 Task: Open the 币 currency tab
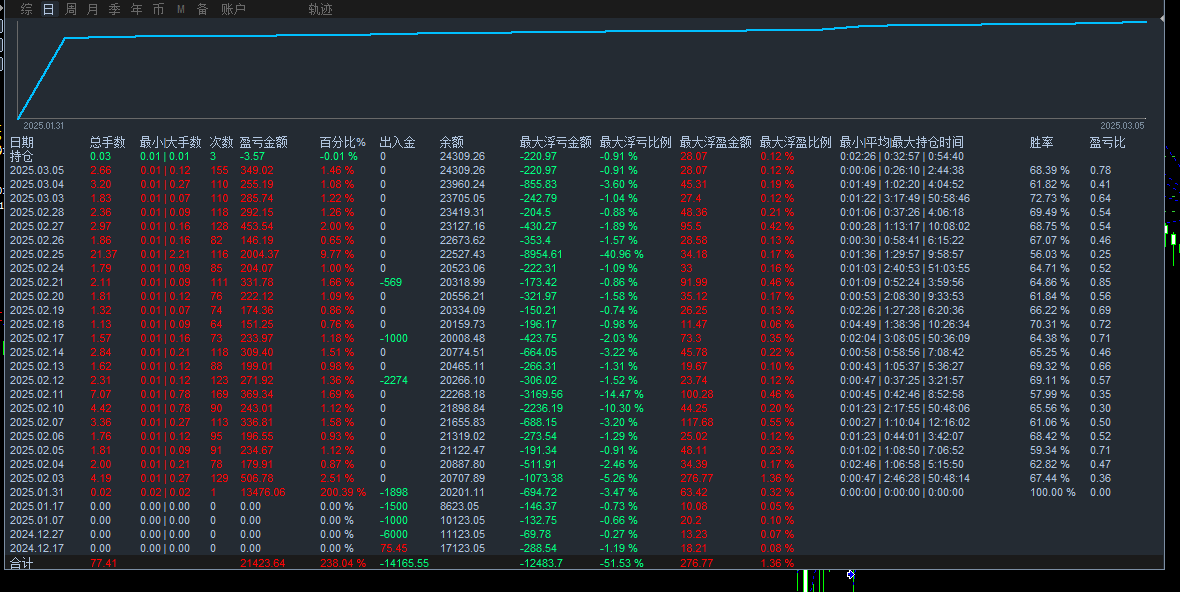point(158,9)
